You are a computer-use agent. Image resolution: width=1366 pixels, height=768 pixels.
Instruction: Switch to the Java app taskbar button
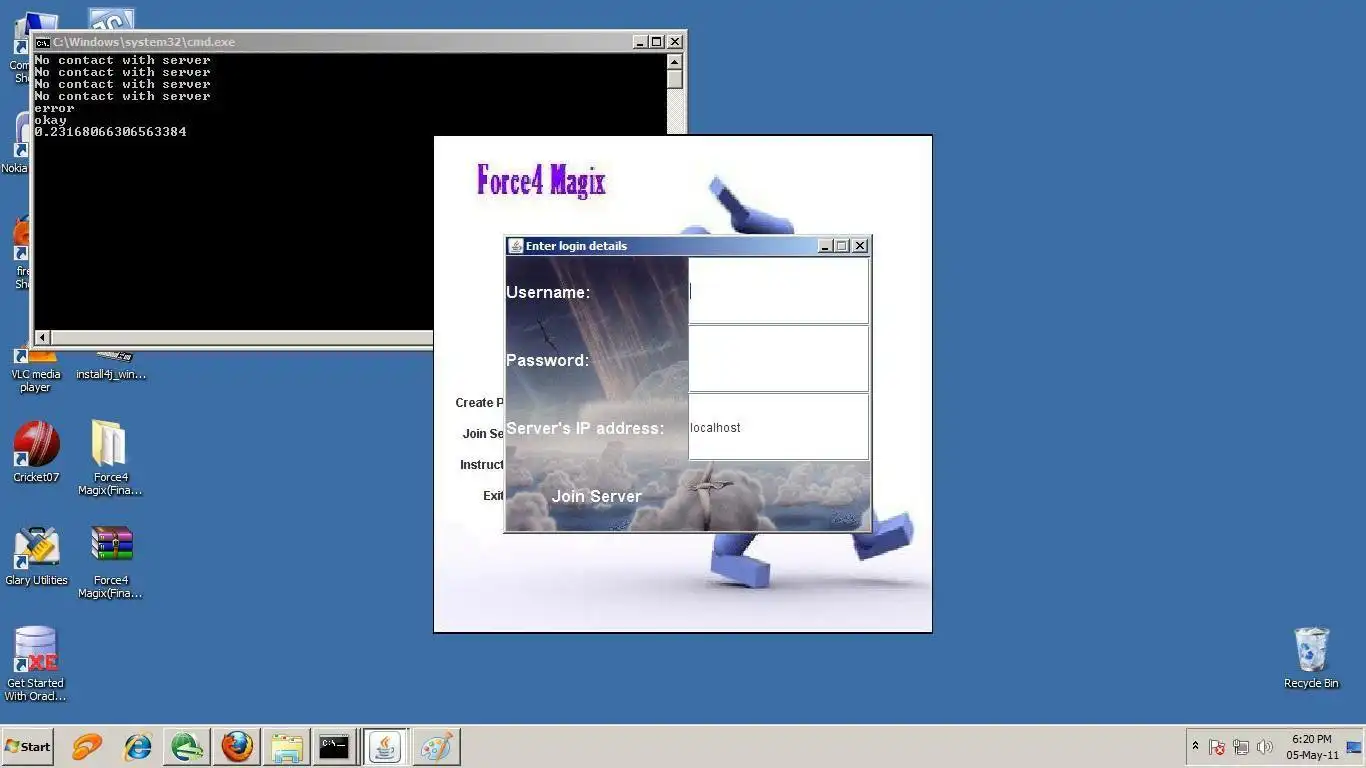point(385,747)
